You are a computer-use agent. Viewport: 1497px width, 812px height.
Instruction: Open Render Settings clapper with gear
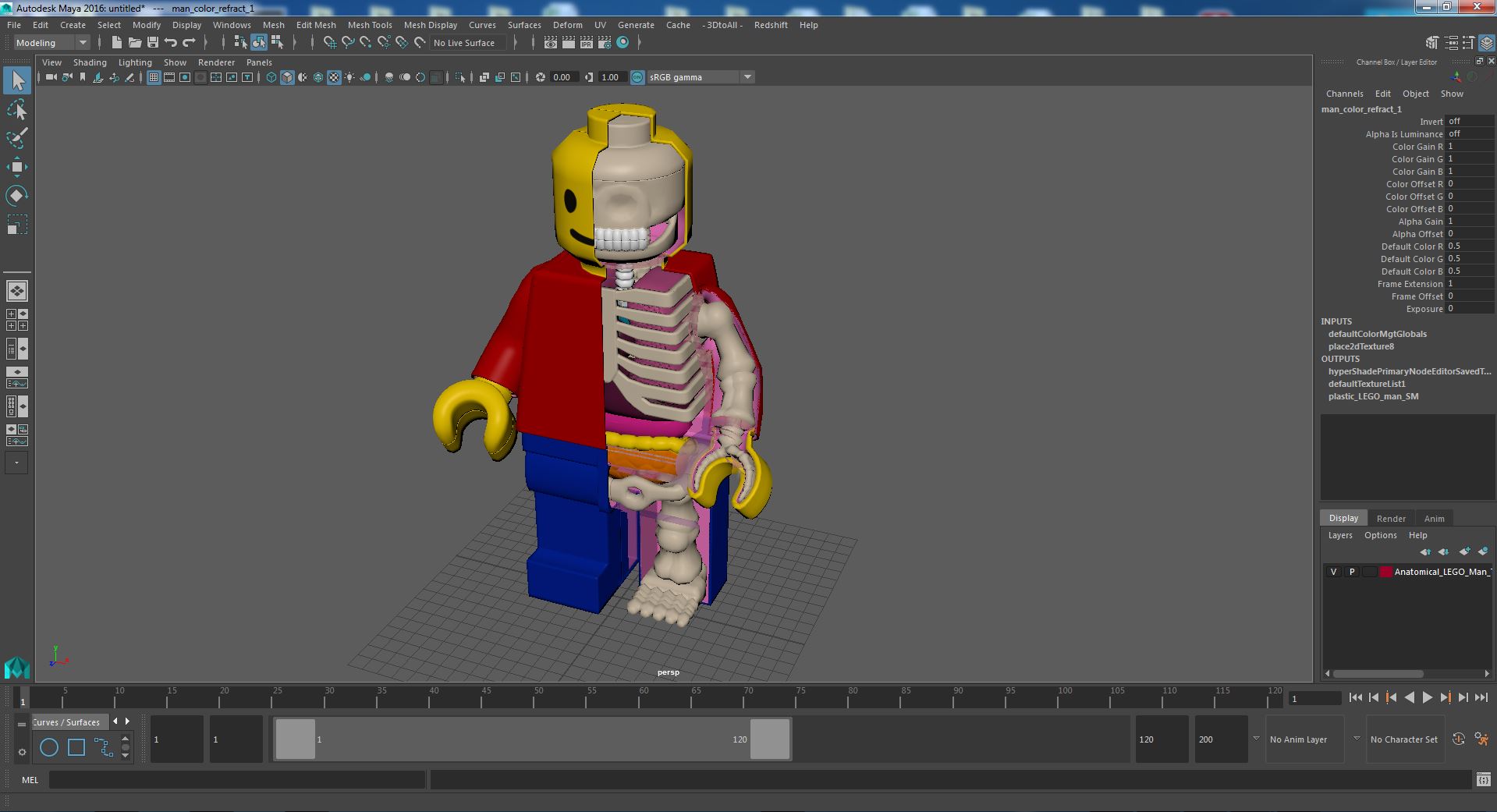tap(605, 43)
